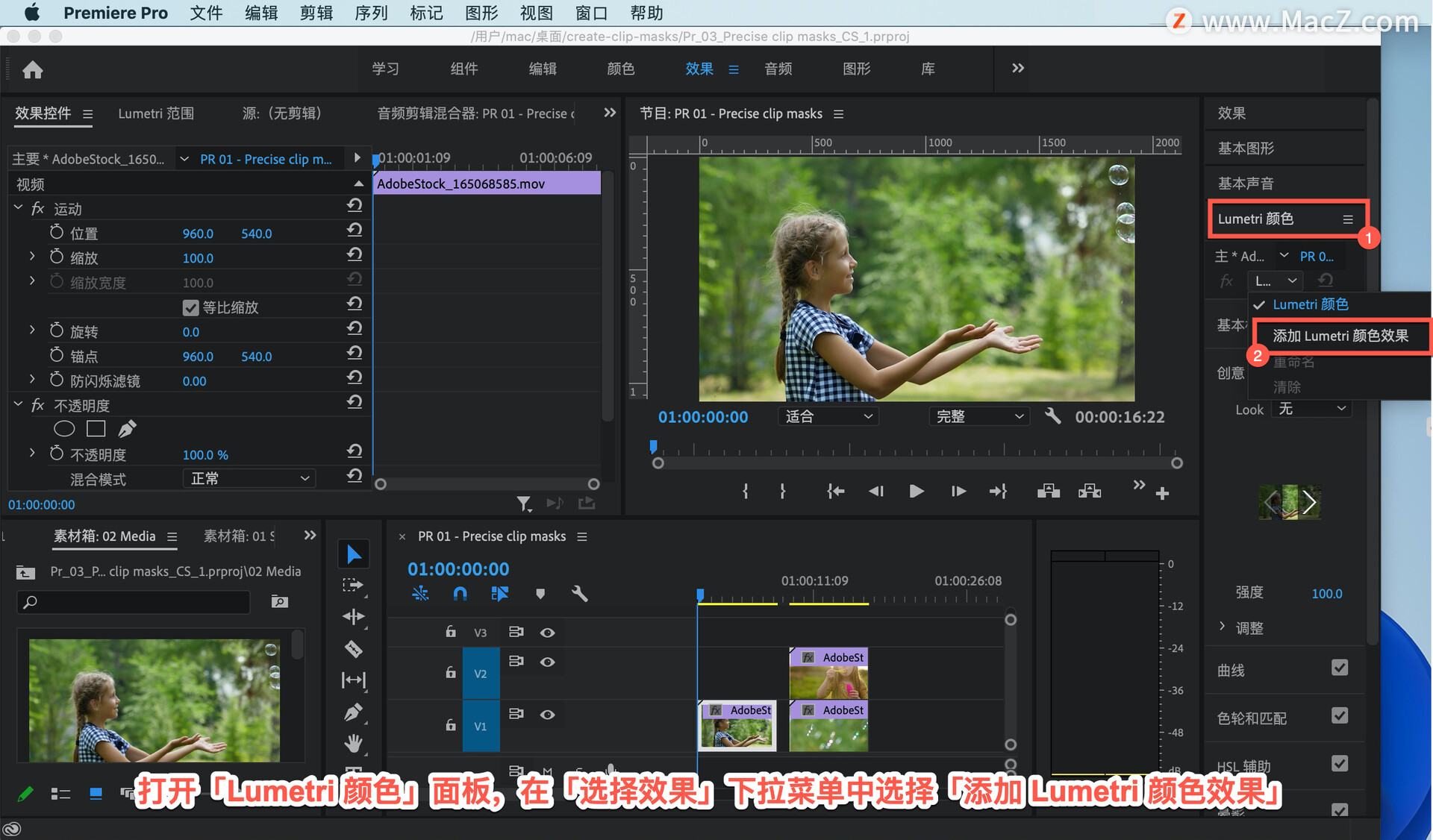Create ellipse mask under Opacity

64,429
